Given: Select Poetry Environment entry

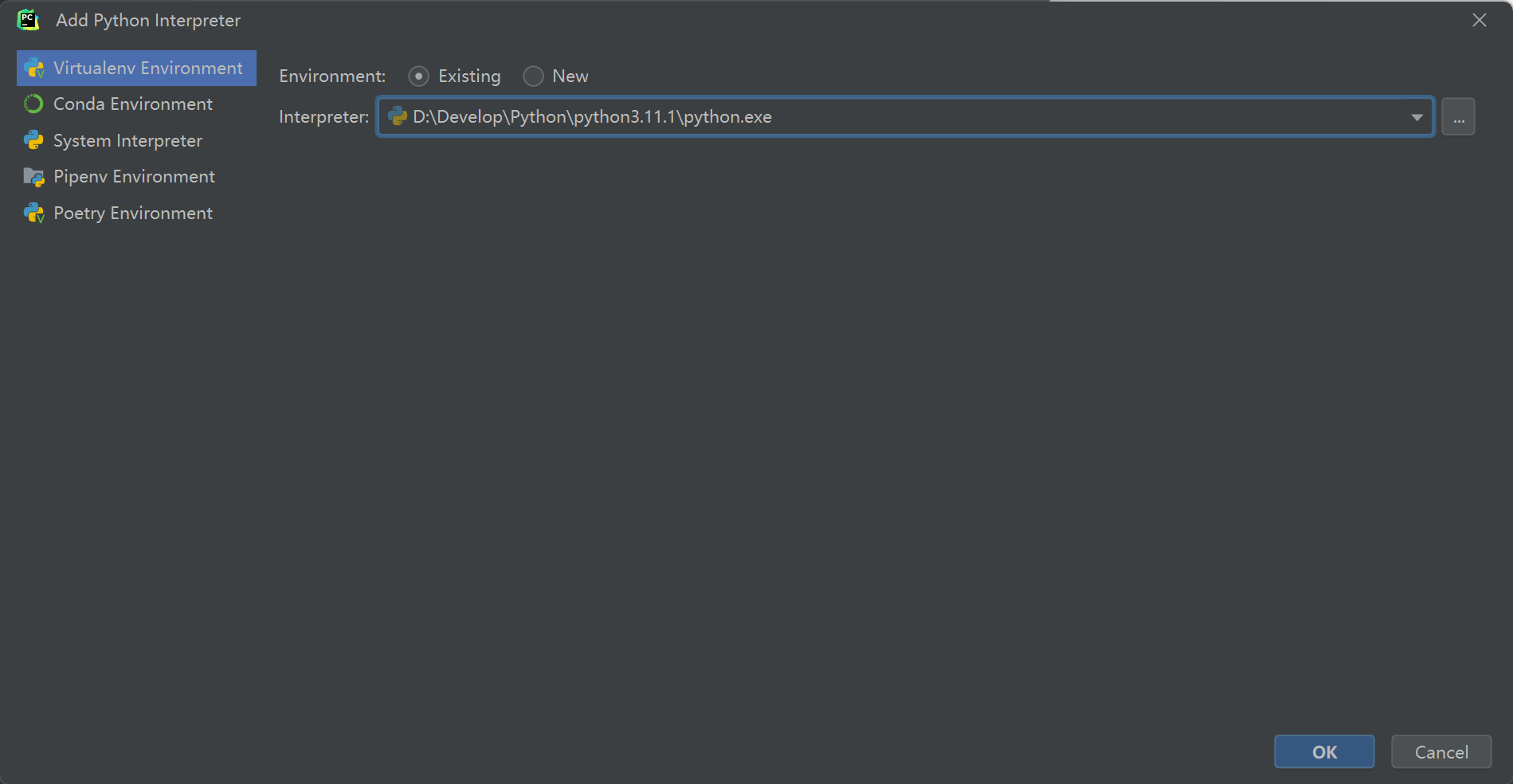Looking at the screenshot, I should point(136,214).
